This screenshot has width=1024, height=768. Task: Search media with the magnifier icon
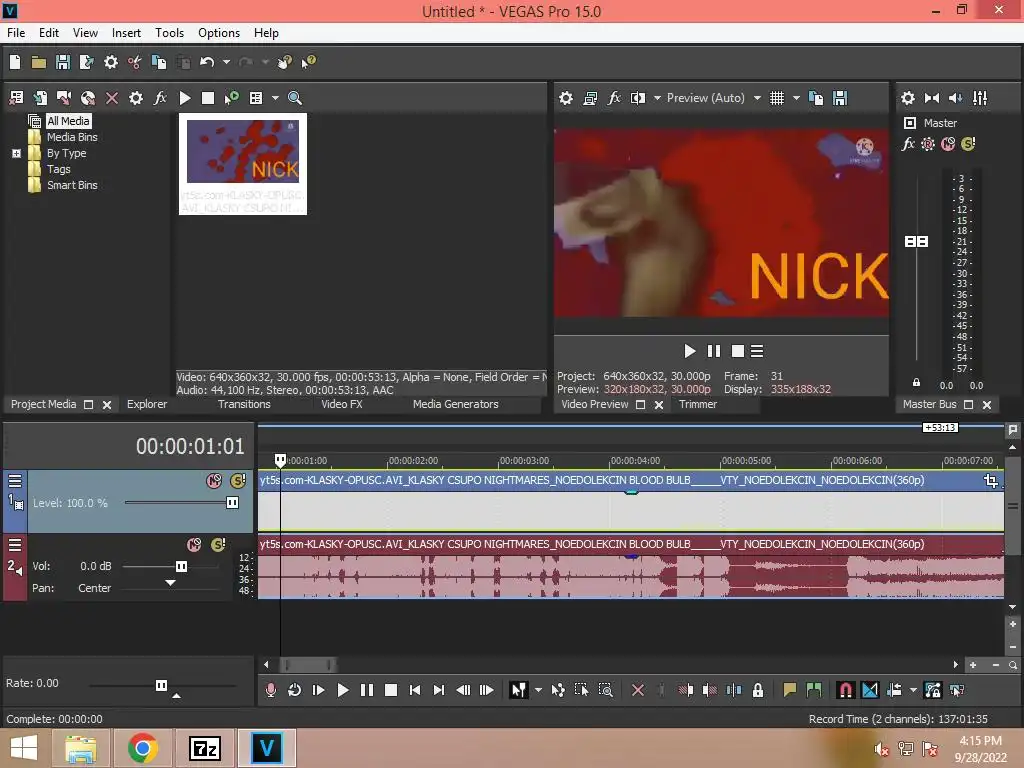tap(295, 98)
